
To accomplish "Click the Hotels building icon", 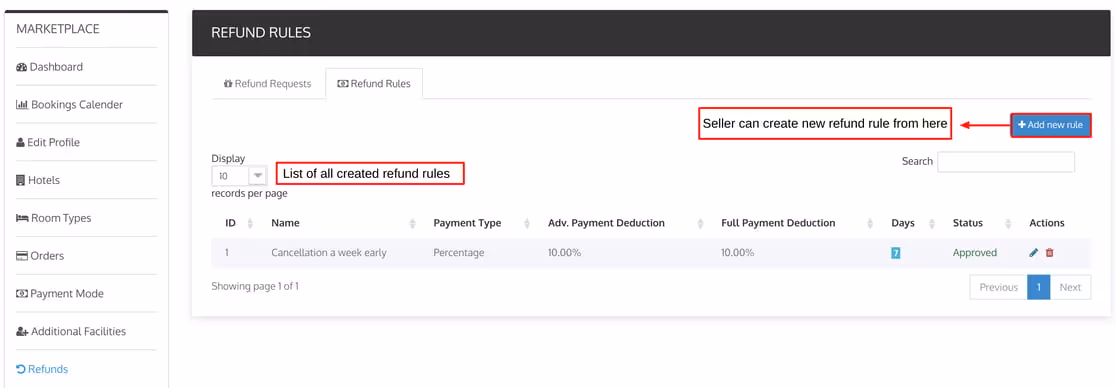I will point(20,180).
